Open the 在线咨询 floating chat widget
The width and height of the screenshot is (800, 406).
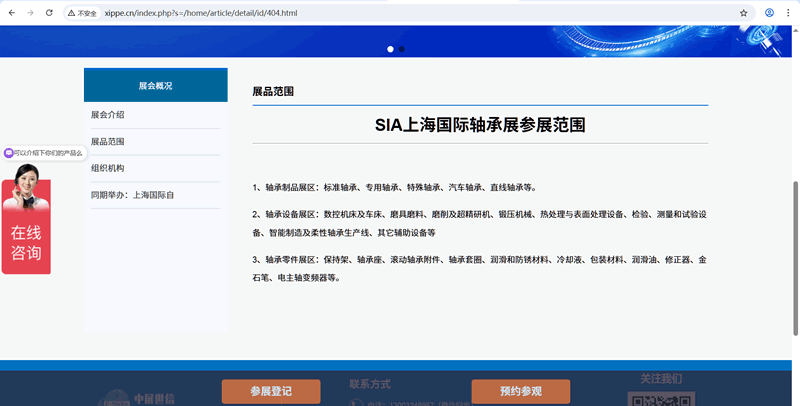pyautogui.click(x=26, y=240)
